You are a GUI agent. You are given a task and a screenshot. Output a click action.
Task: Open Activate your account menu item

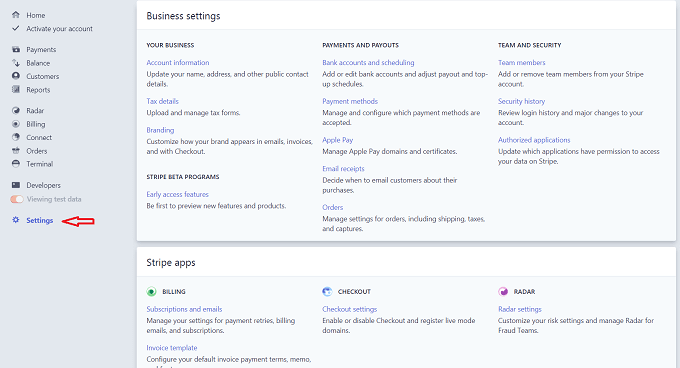[59, 29]
